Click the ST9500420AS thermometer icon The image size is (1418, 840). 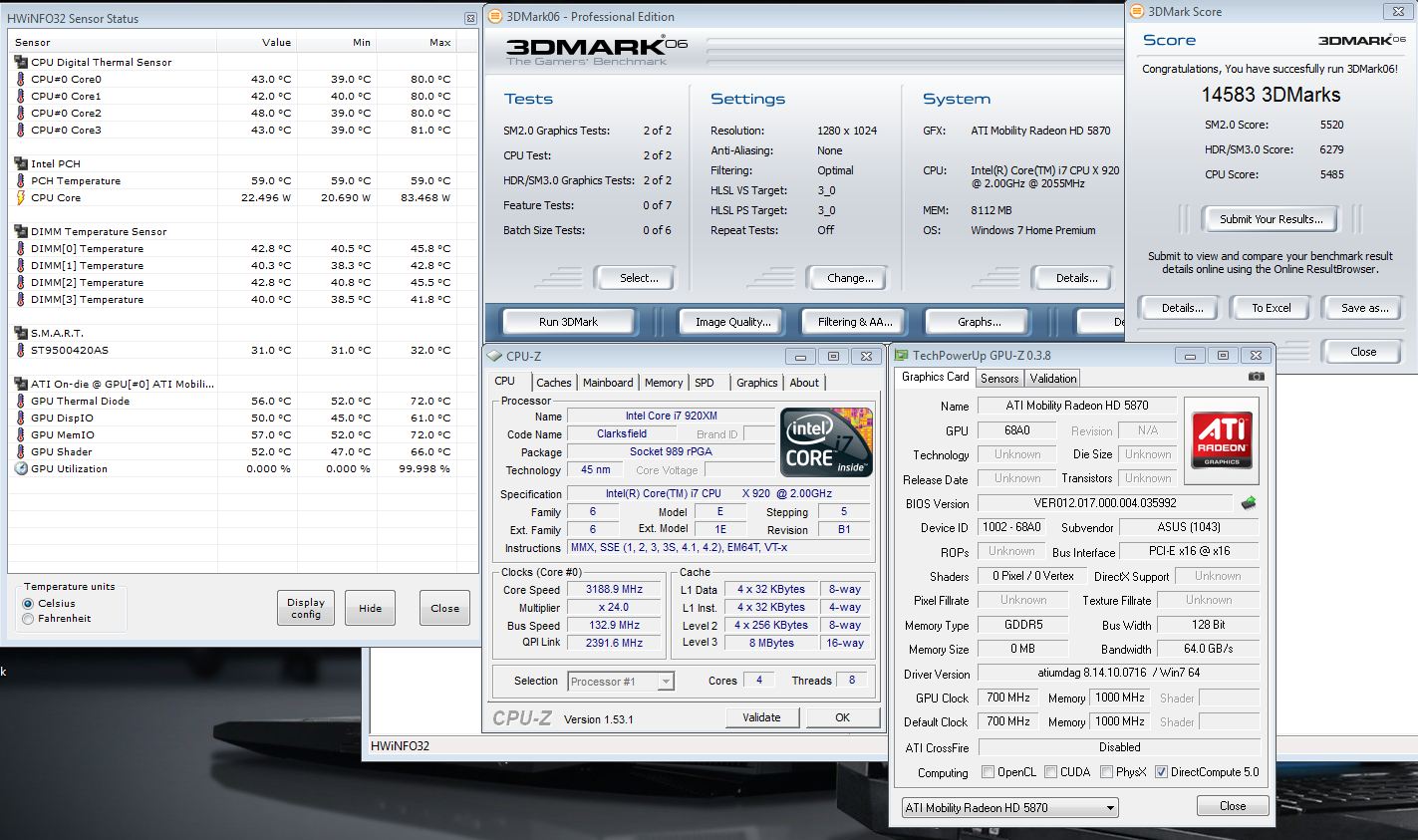click(x=21, y=350)
